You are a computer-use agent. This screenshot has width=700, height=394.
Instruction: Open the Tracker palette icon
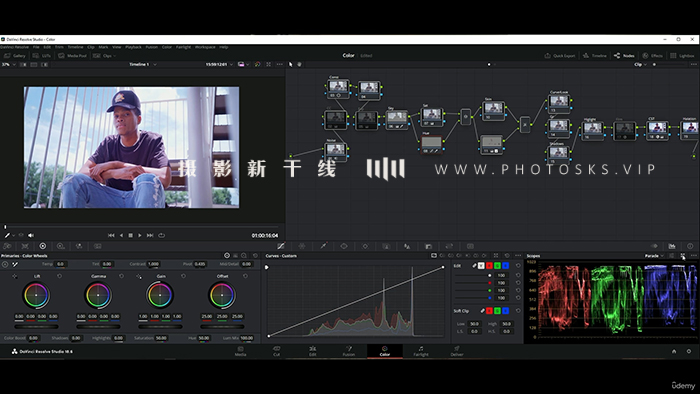(365, 246)
